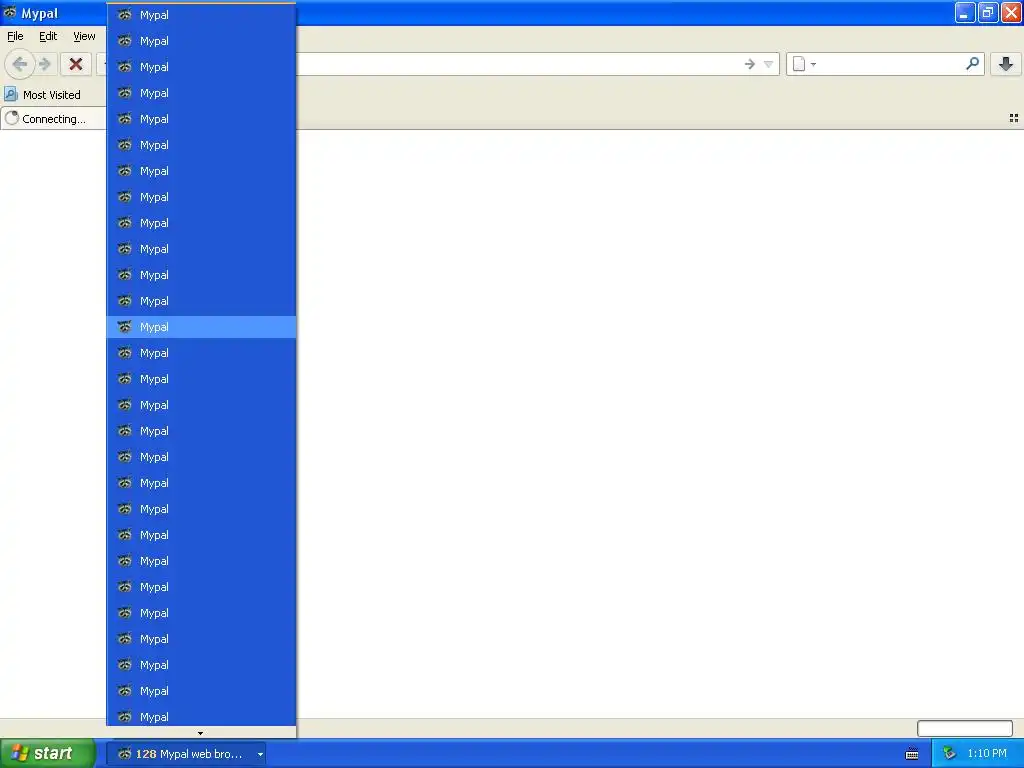Click the Safely Remove Hardware tray icon
1024x768 pixels.
pyautogui.click(x=950, y=754)
